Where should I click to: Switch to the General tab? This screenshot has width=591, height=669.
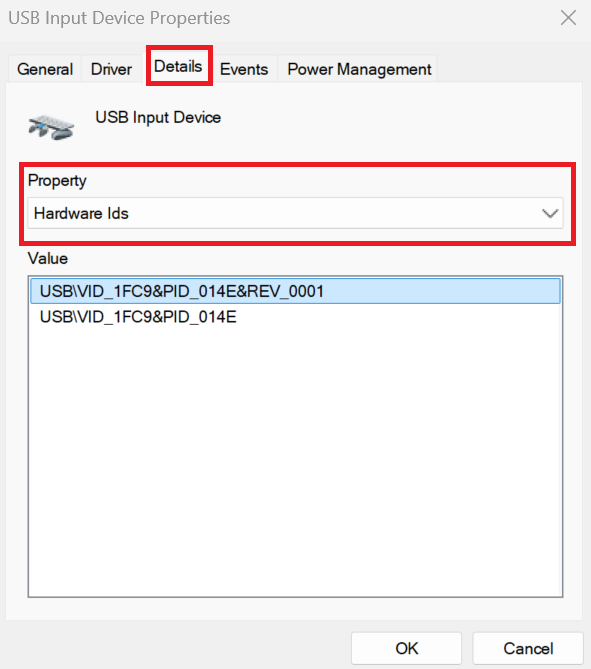(45, 69)
